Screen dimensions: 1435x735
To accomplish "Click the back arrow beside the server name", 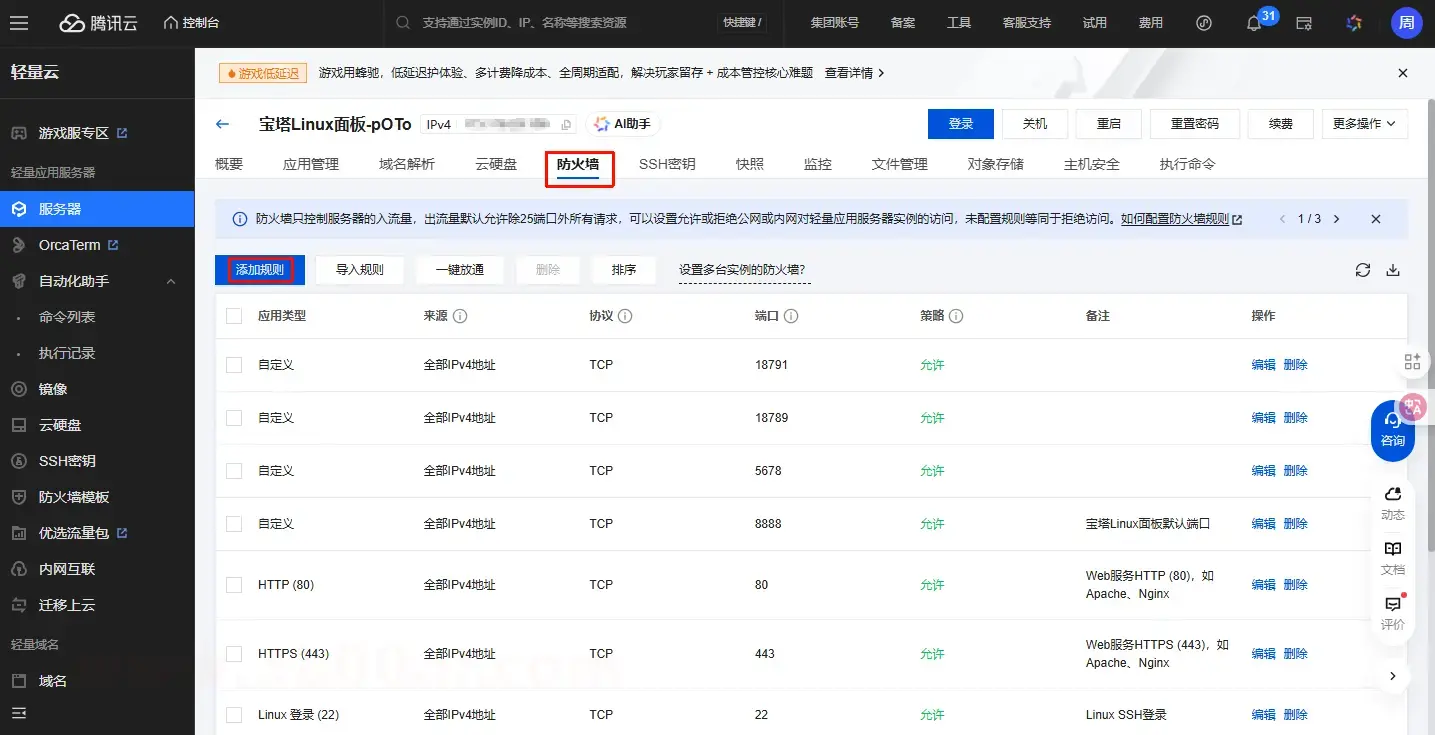I will tap(223, 124).
